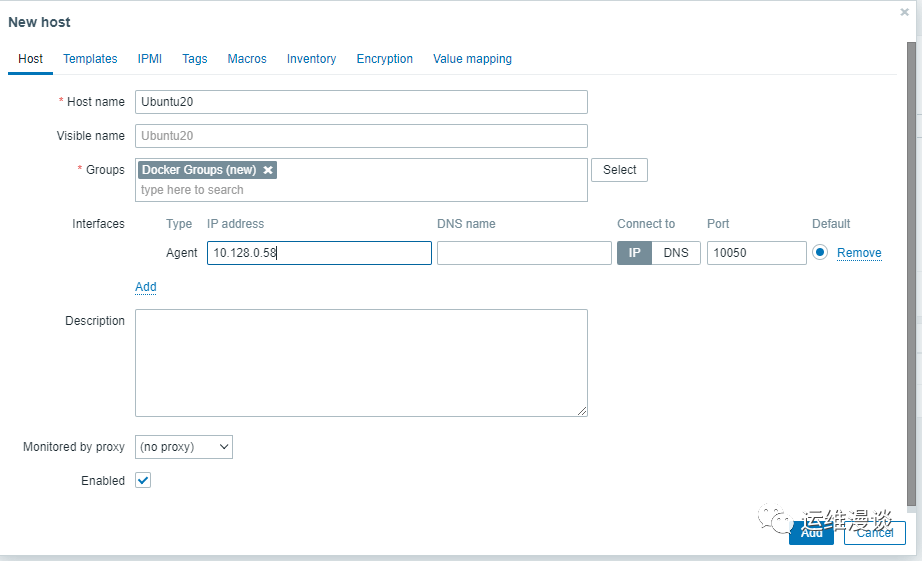Image resolution: width=922 pixels, height=561 pixels.
Task: Open the Tags tab
Action: [195, 59]
